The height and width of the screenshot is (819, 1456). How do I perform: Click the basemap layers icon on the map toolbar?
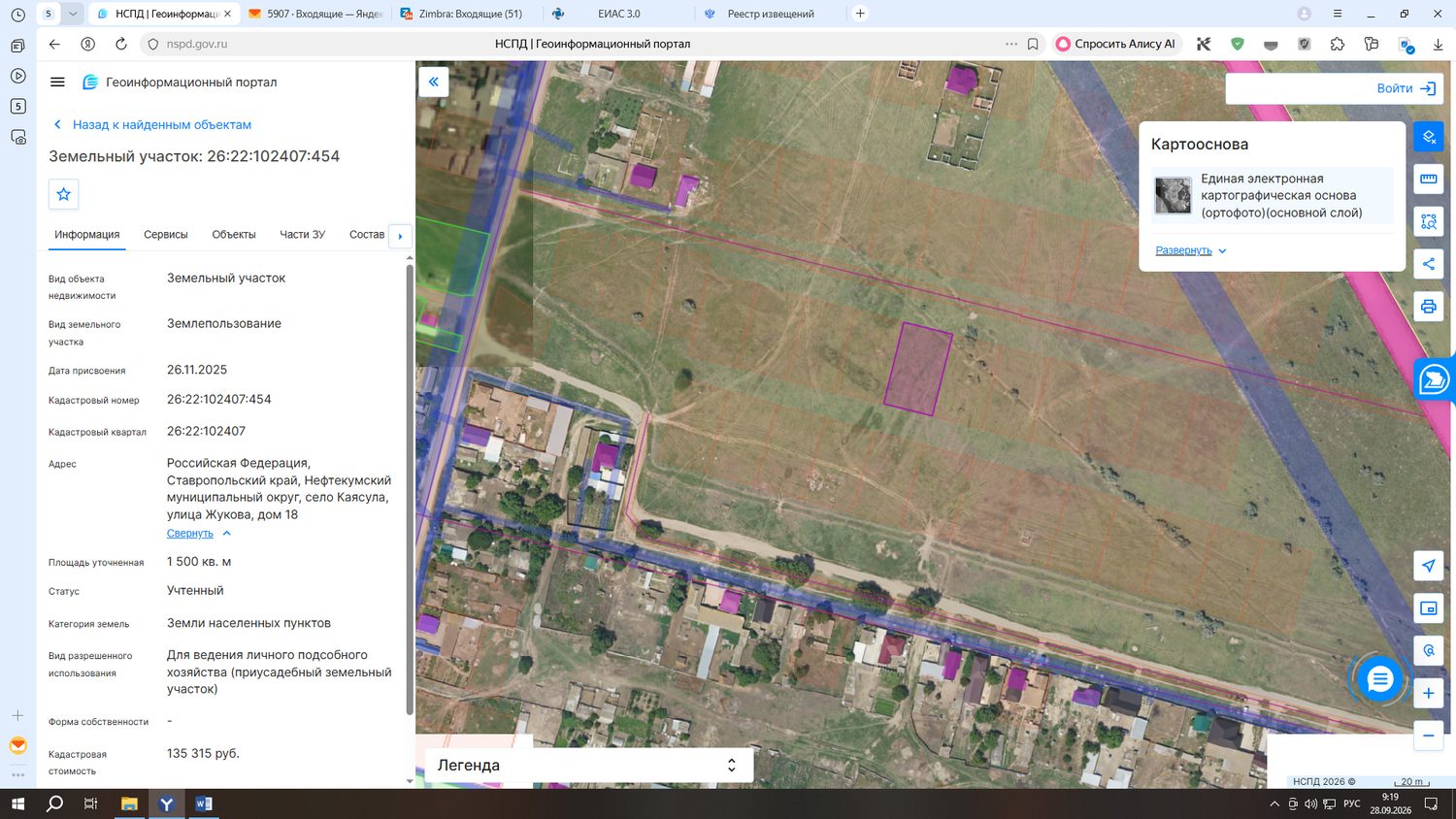[x=1429, y=137]
